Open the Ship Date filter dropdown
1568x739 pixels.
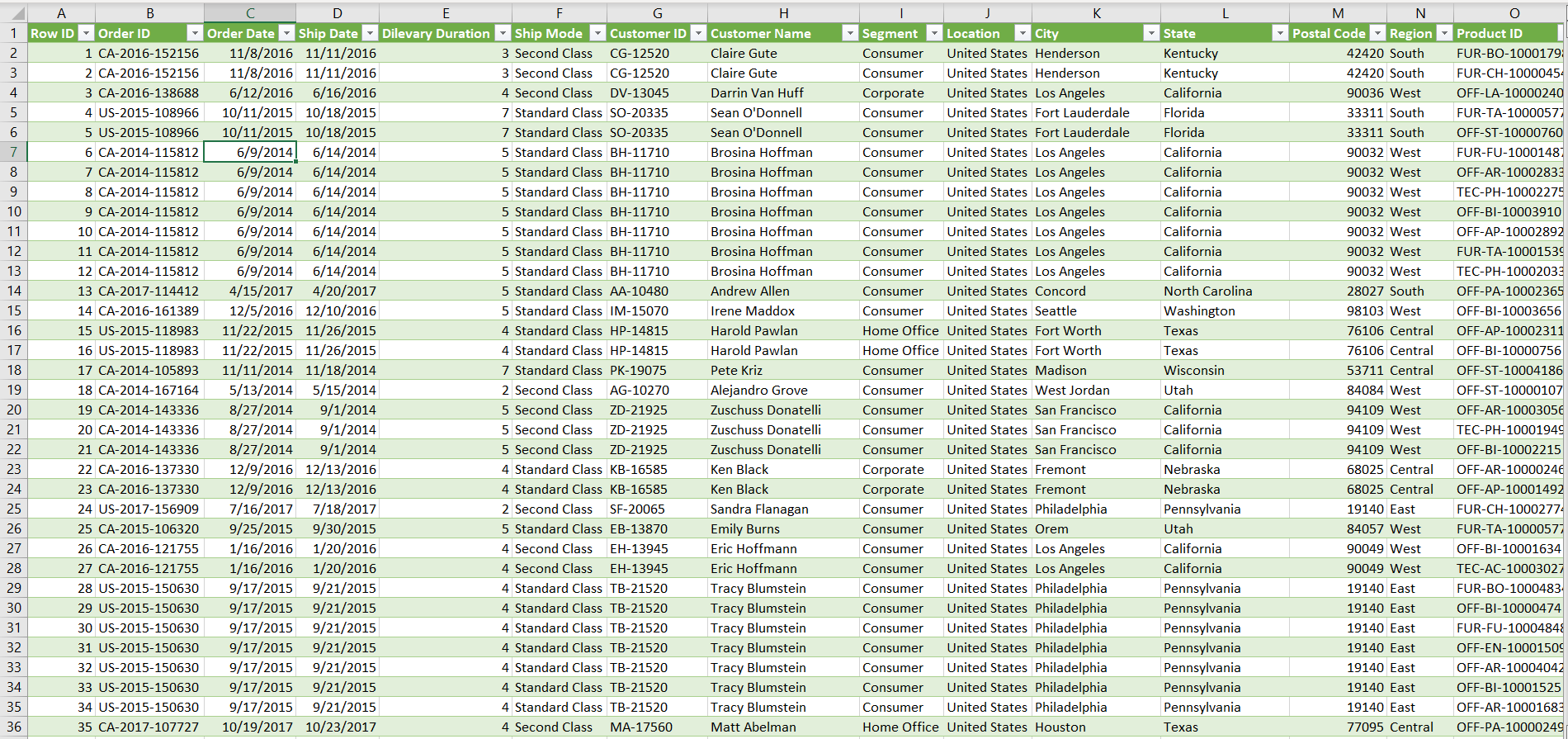click(370, 33)
